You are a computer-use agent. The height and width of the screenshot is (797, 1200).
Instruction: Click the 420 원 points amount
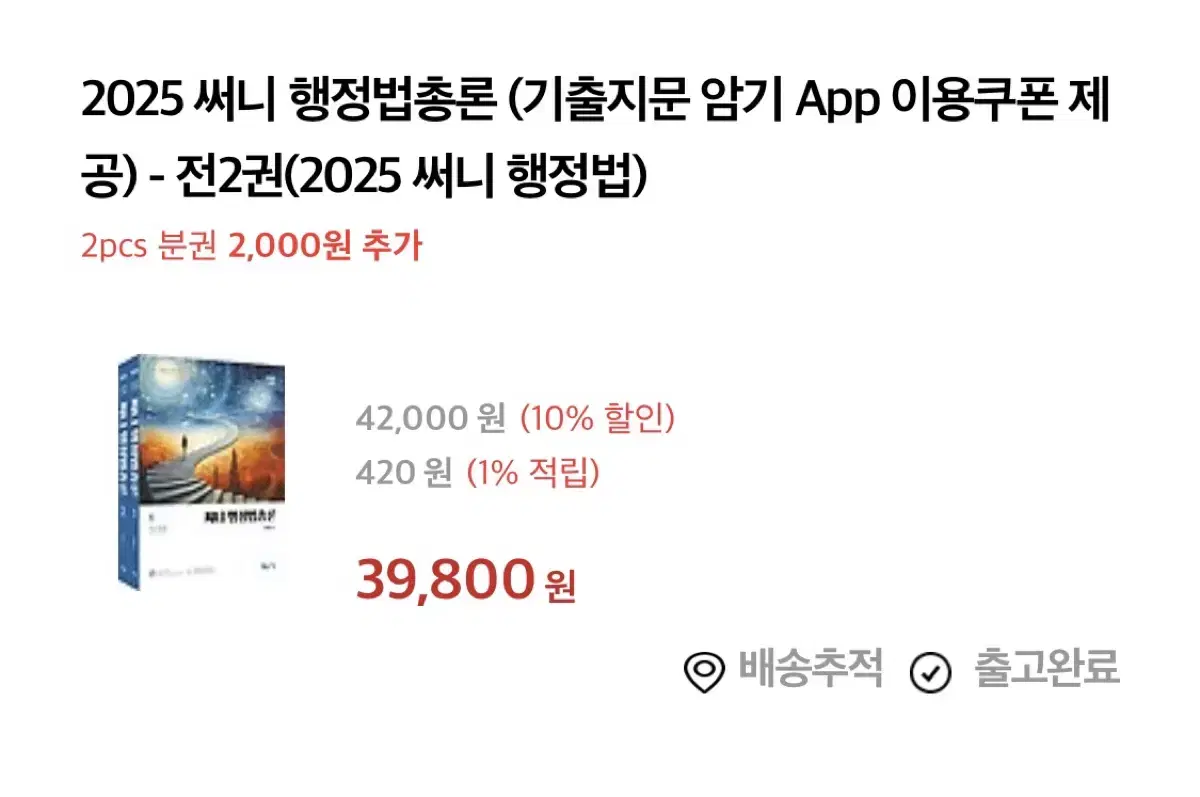click(405, 471)
